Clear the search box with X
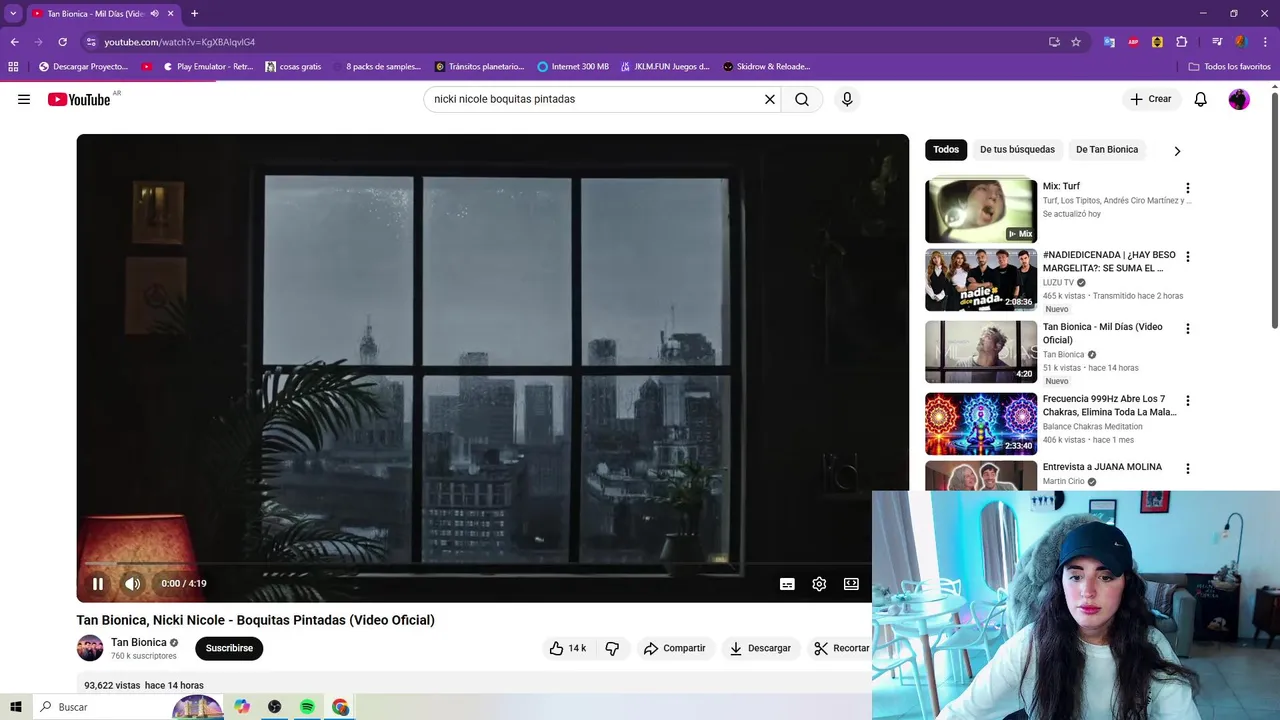 click(770, 99)
